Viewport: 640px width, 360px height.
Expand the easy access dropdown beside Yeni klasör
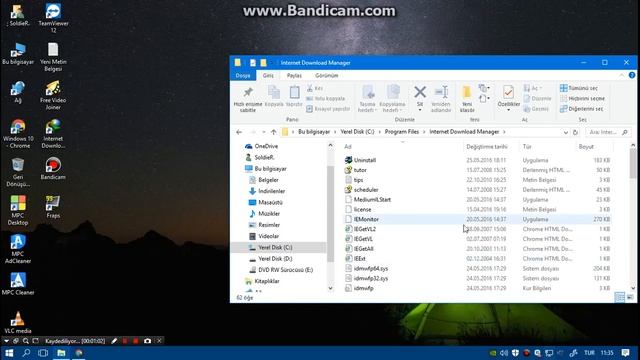pos(484,99)
